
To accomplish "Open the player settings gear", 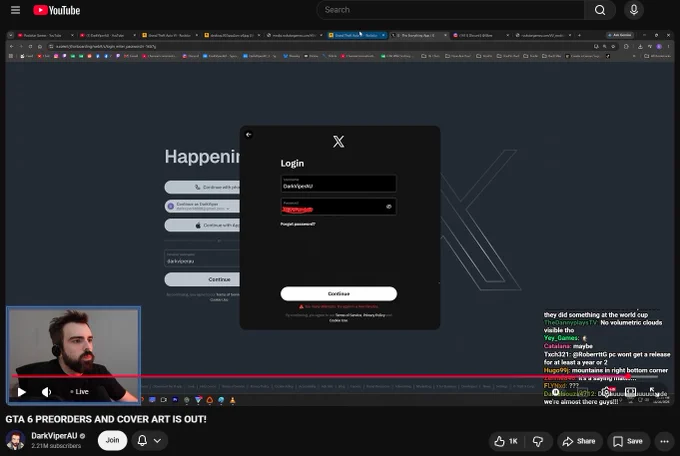I will click(606, 392).
